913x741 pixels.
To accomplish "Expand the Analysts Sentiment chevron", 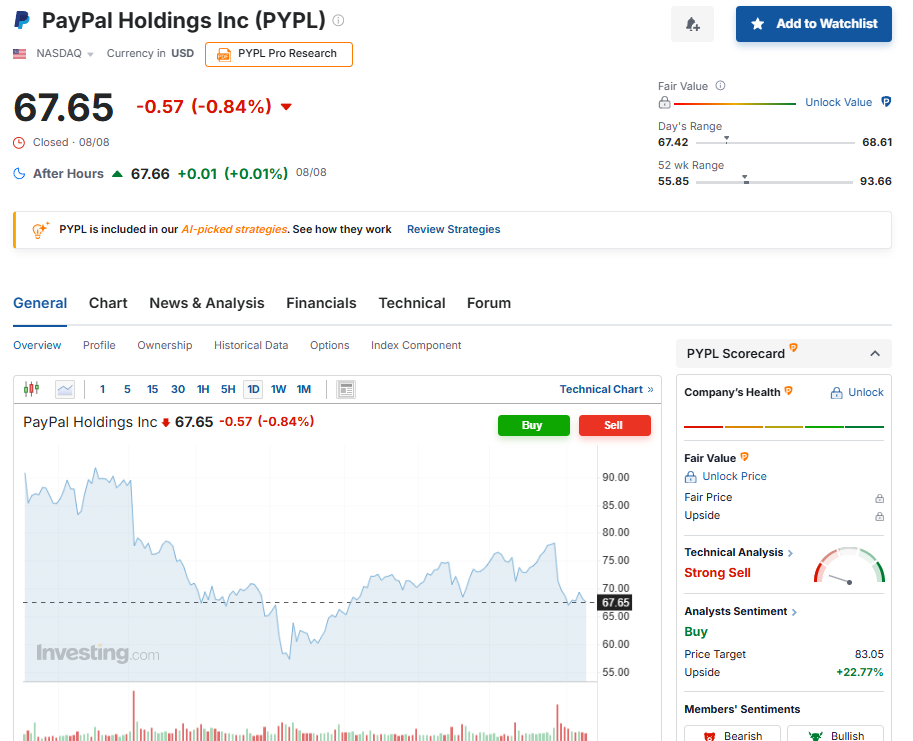I will [794, 612].
